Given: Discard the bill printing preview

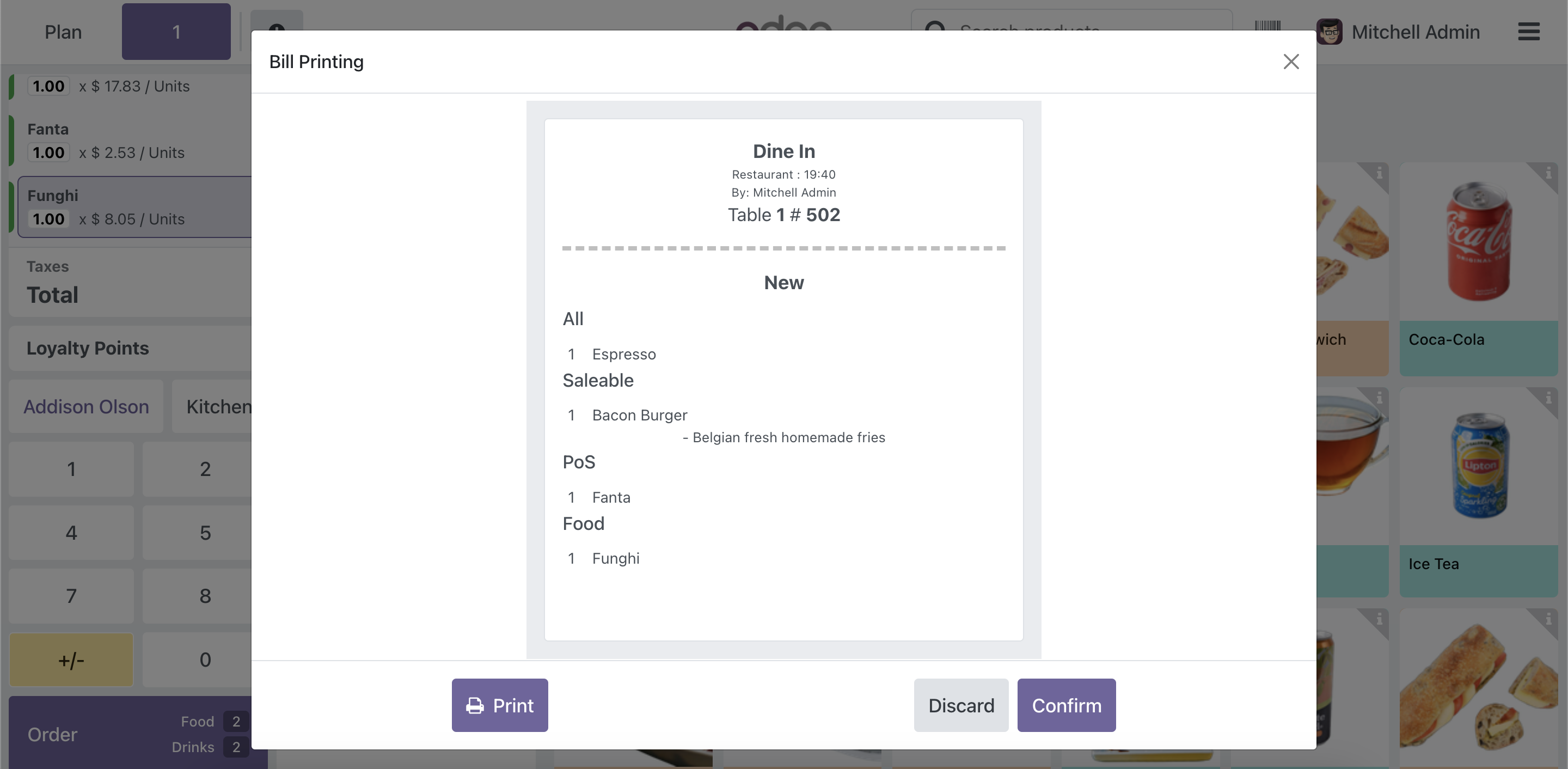Looking at the screenshot, I should 960,705.
